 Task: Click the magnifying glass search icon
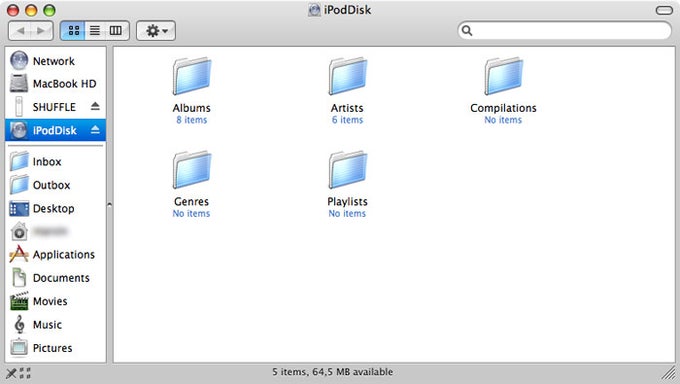point(467,30)
